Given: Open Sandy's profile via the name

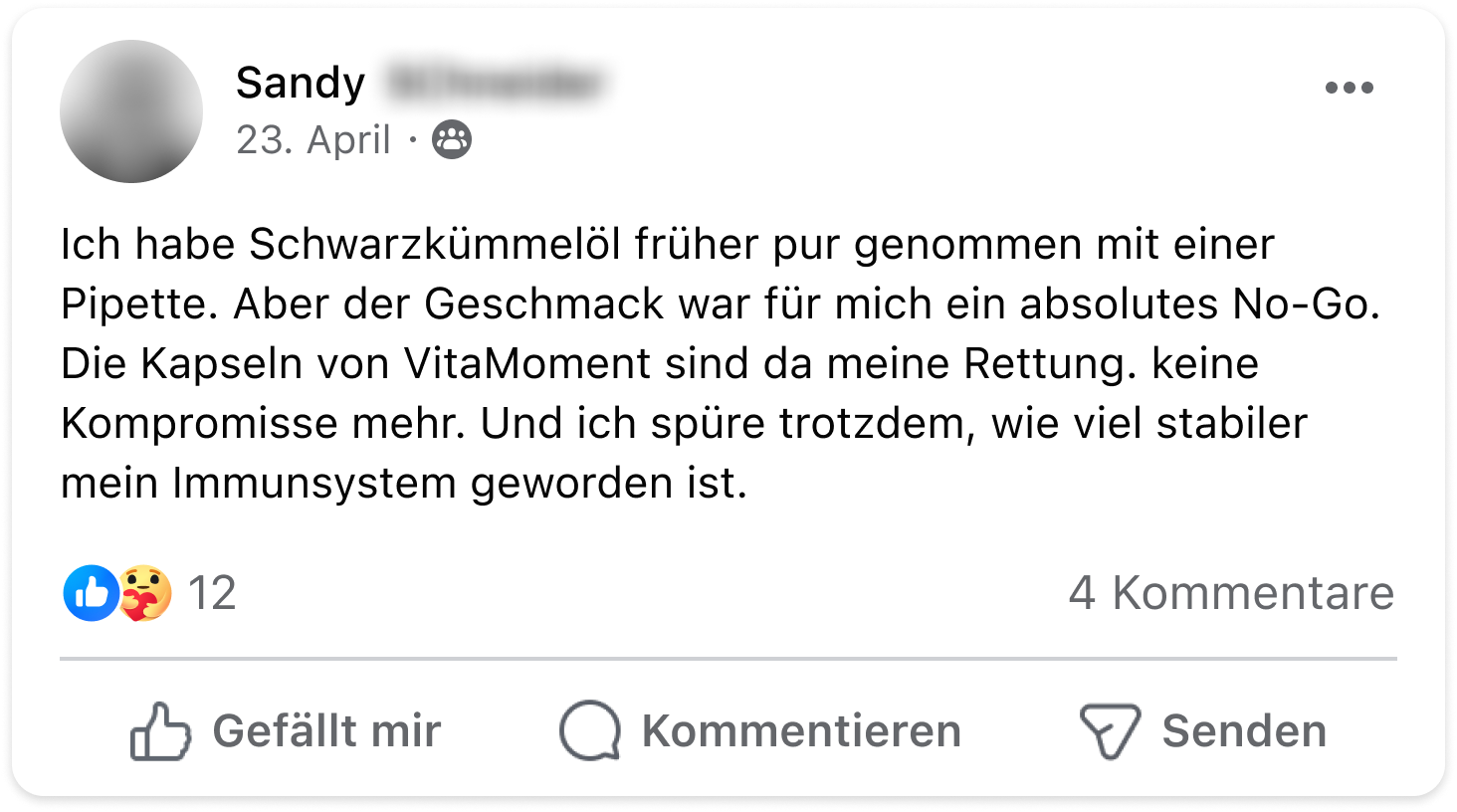Looking at the screenshot, I should tap(301, 83).
